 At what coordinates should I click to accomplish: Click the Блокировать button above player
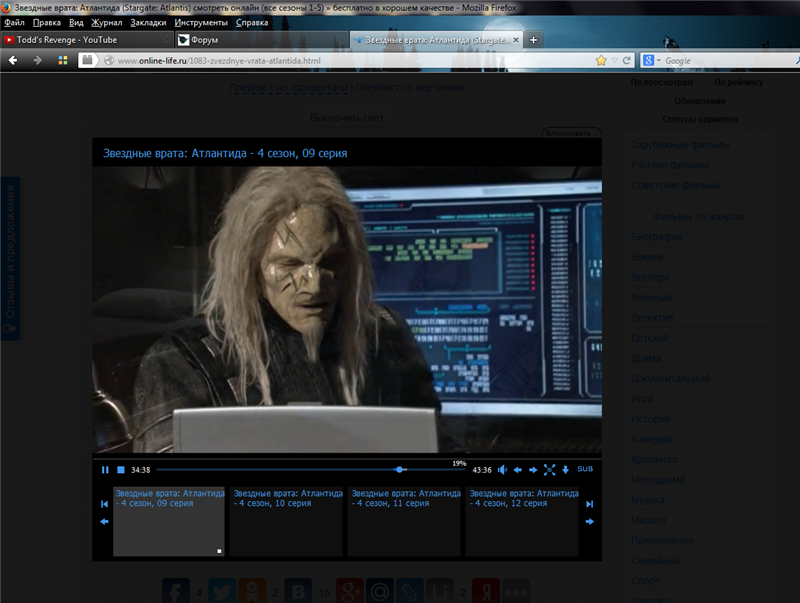[571, 133]
